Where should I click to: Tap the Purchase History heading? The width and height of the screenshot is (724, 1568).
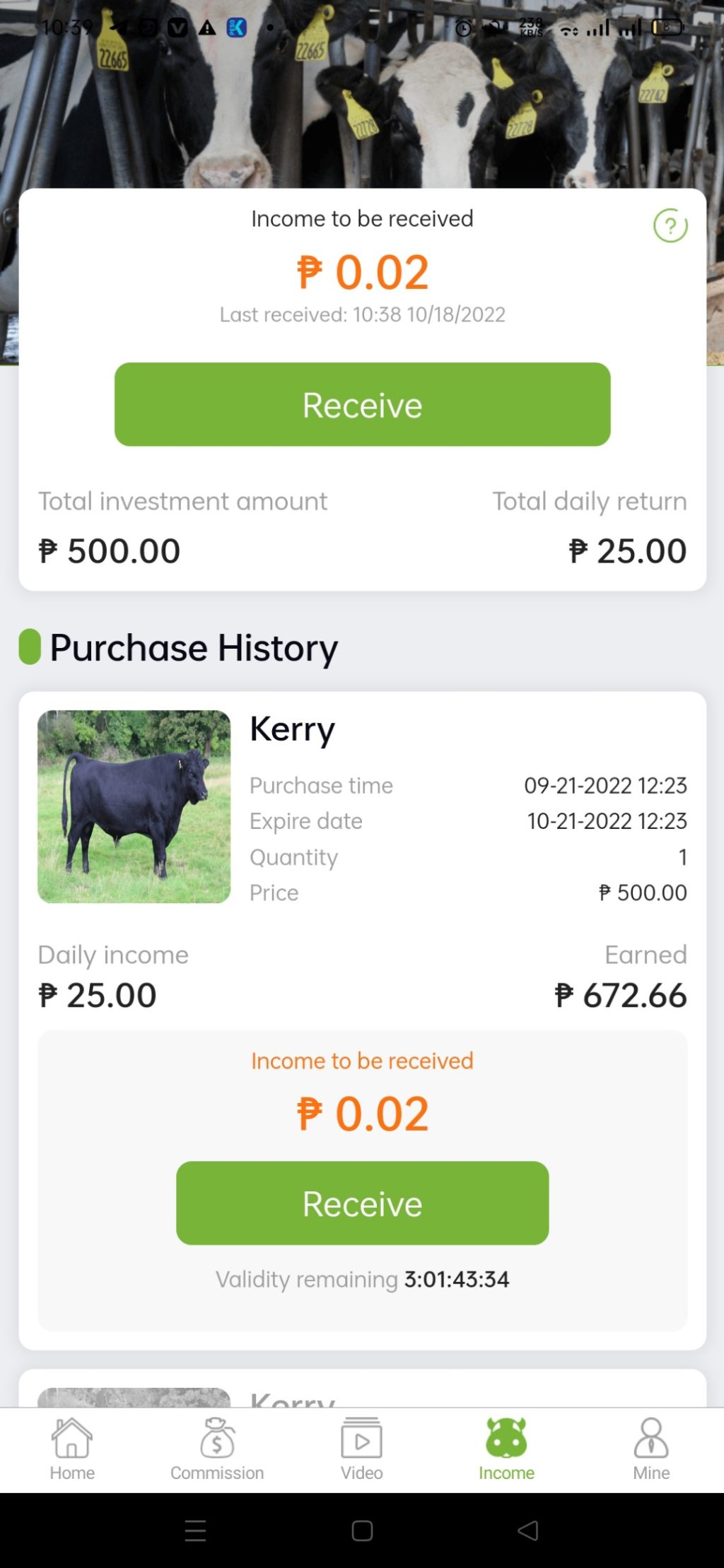click(x=194, y=647)
